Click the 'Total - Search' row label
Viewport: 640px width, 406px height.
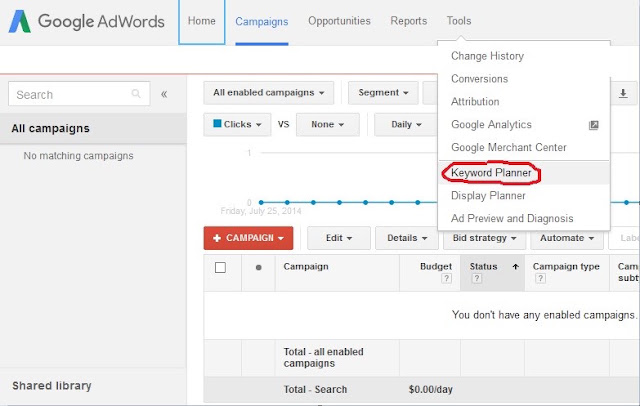(x=315, y=390)
